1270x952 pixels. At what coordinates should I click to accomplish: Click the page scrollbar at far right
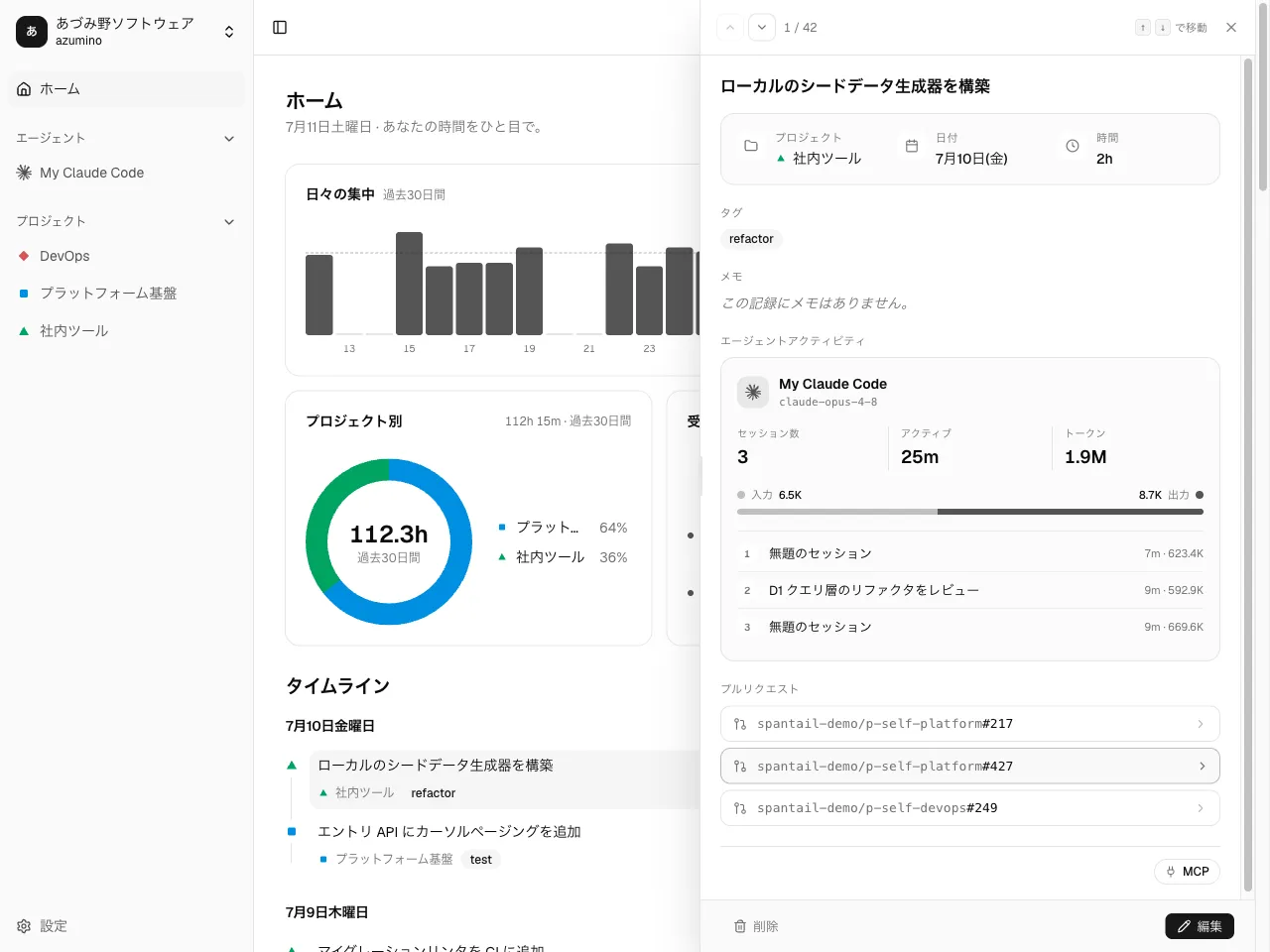[x=1263, y=99]
